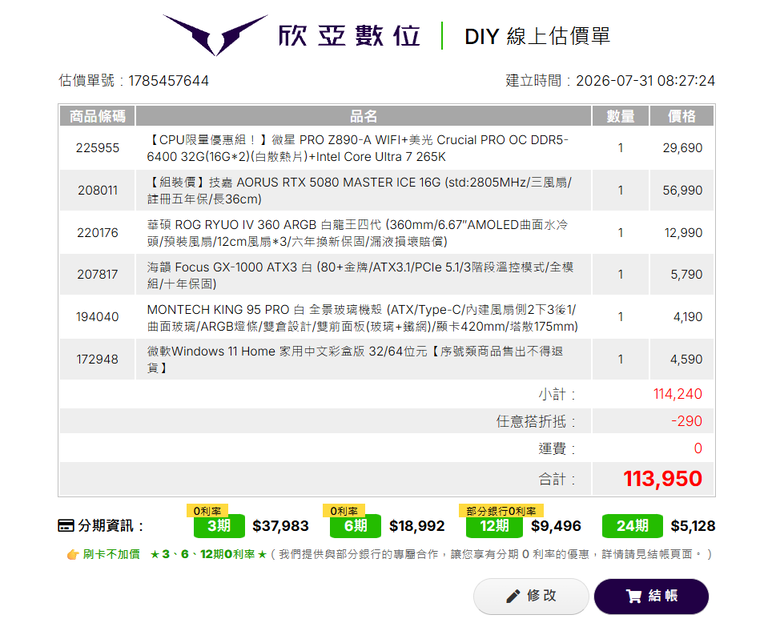Image resolution: width=780 pixels, height=643 pixels.
Task: Click the creation time 2026-07-31 08:27:24
Action: point(645,81)
